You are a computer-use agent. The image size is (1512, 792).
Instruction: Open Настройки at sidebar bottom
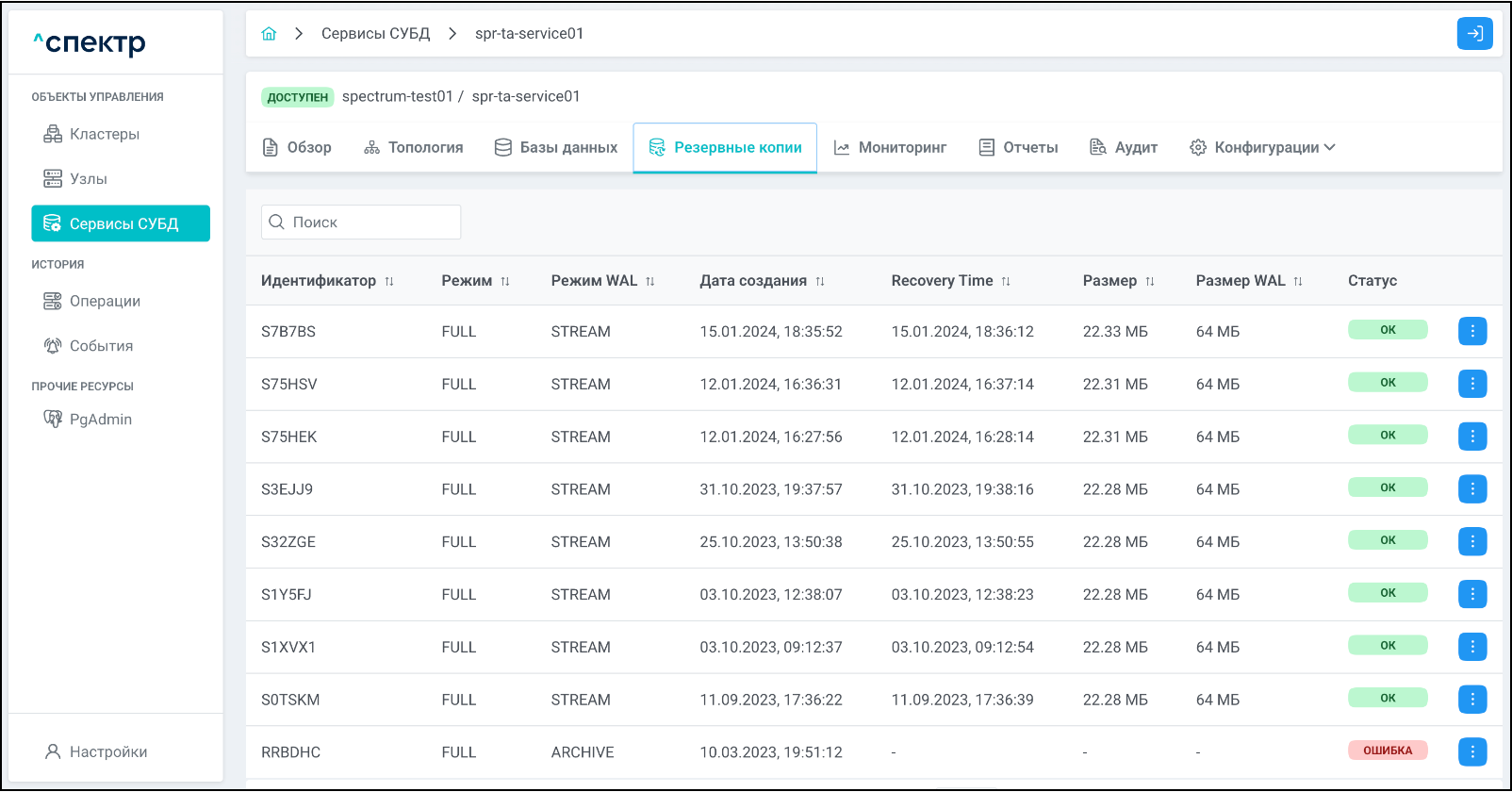click(107, 751)
